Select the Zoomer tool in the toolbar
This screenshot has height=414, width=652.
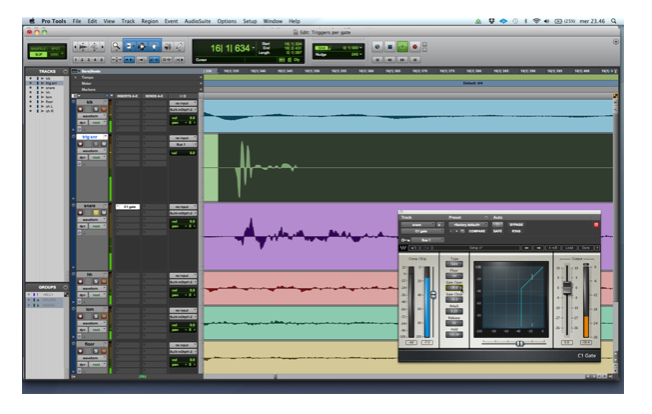[x=116, y=47]
